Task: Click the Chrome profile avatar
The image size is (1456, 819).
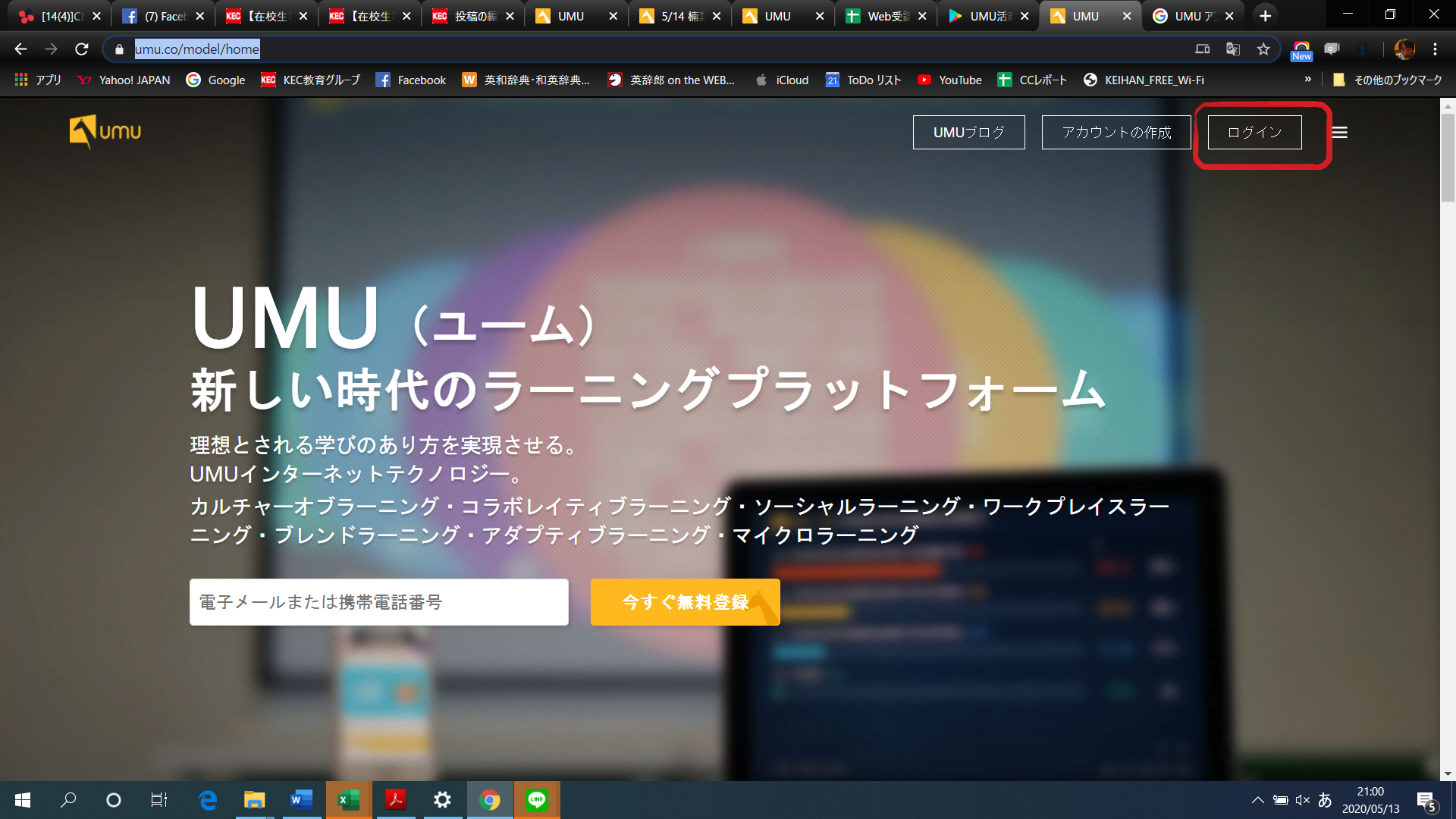Action: point(1404,49)
